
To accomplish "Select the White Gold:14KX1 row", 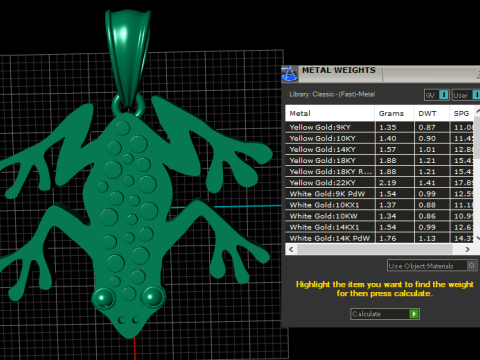I will [x=380, y=227].
